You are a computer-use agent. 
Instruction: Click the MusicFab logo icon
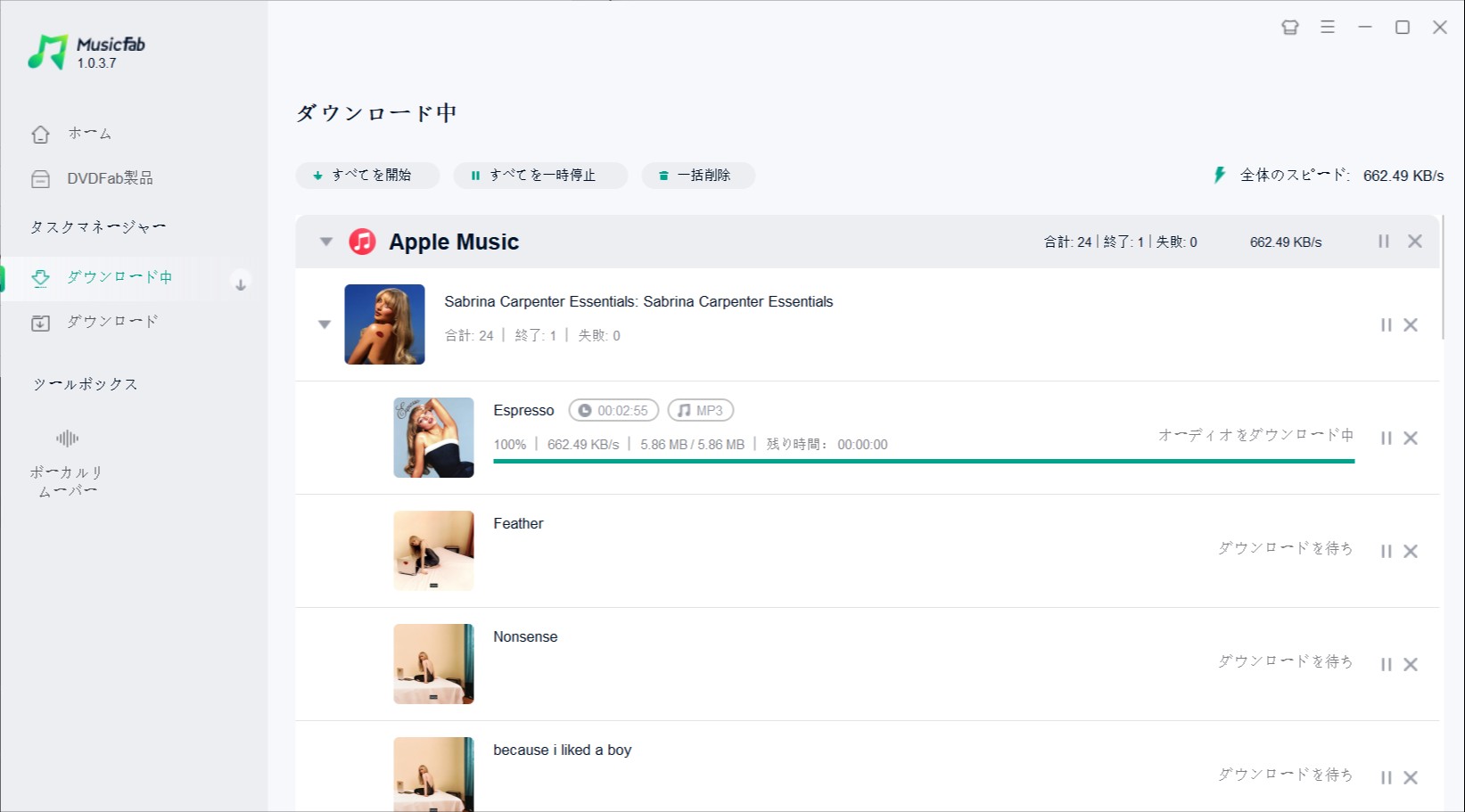[x=48, y=53]
